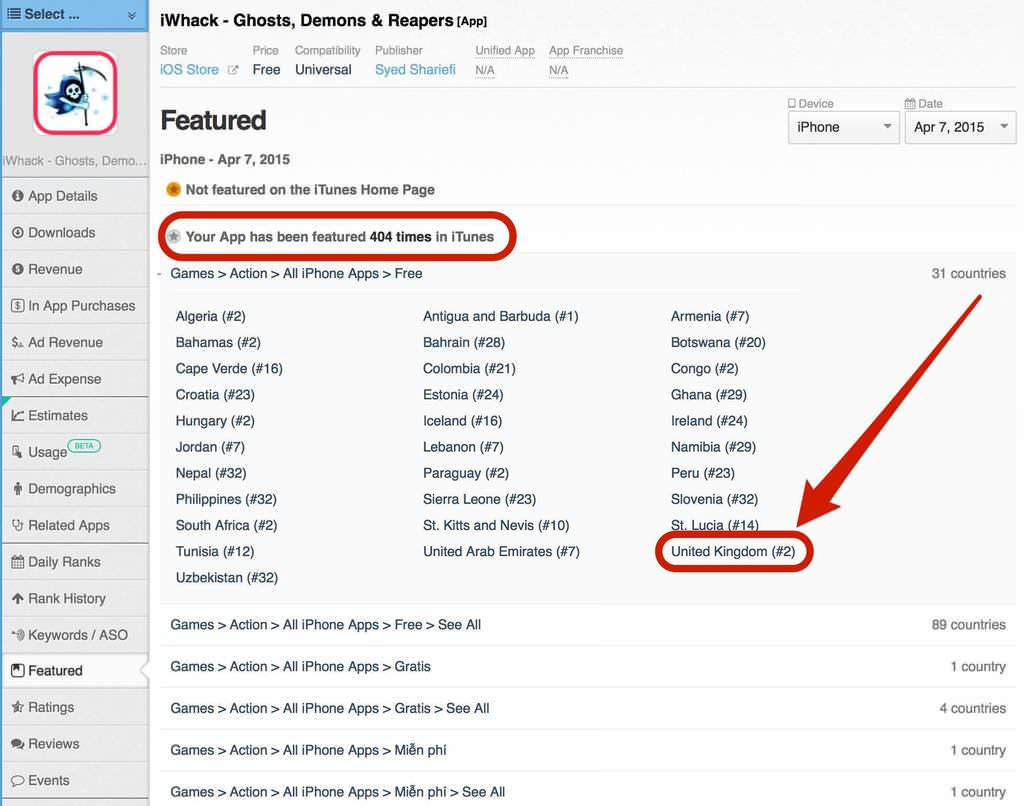Click the Usage sidebar icon

18,451
